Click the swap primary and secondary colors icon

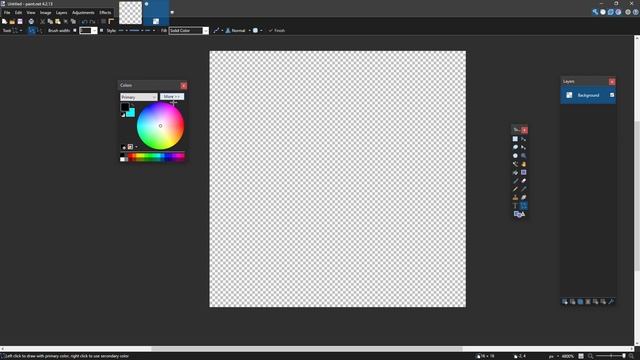click(133, 105)
